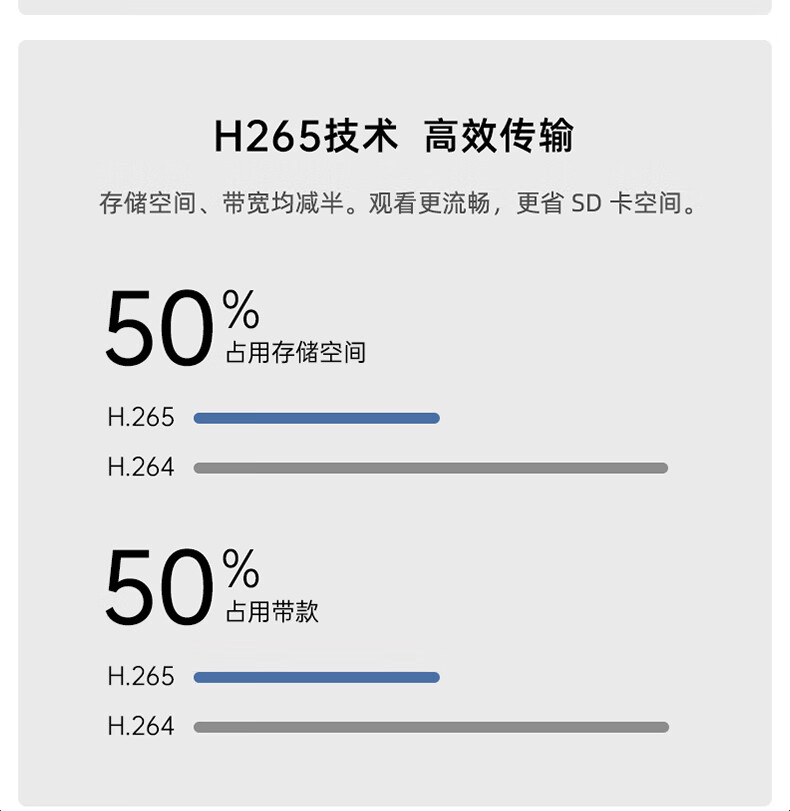
Task: Click the right end of H.264 storage bar
Action: (x=662, y=468)
